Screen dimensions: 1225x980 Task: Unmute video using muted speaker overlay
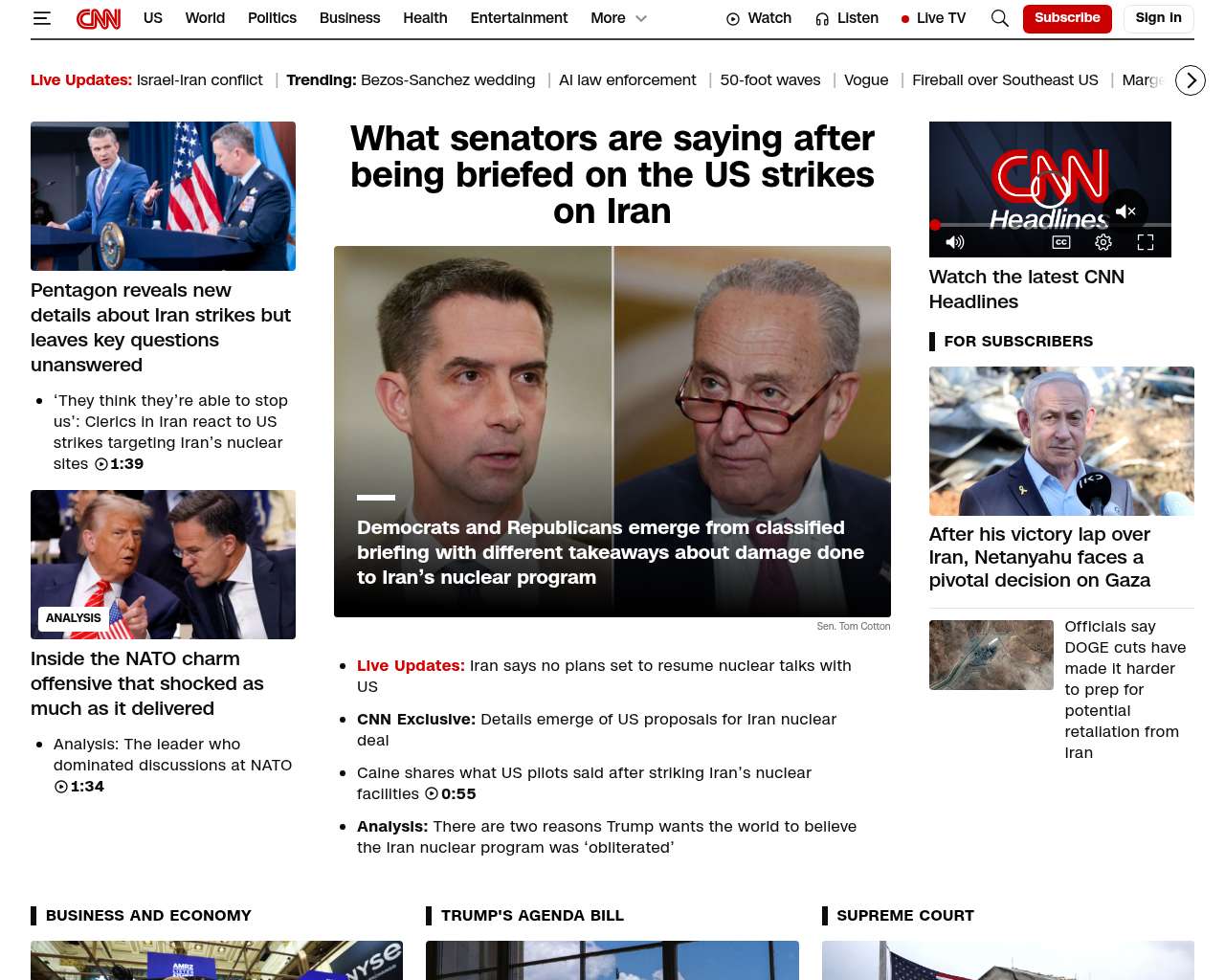coord(1125,211)
